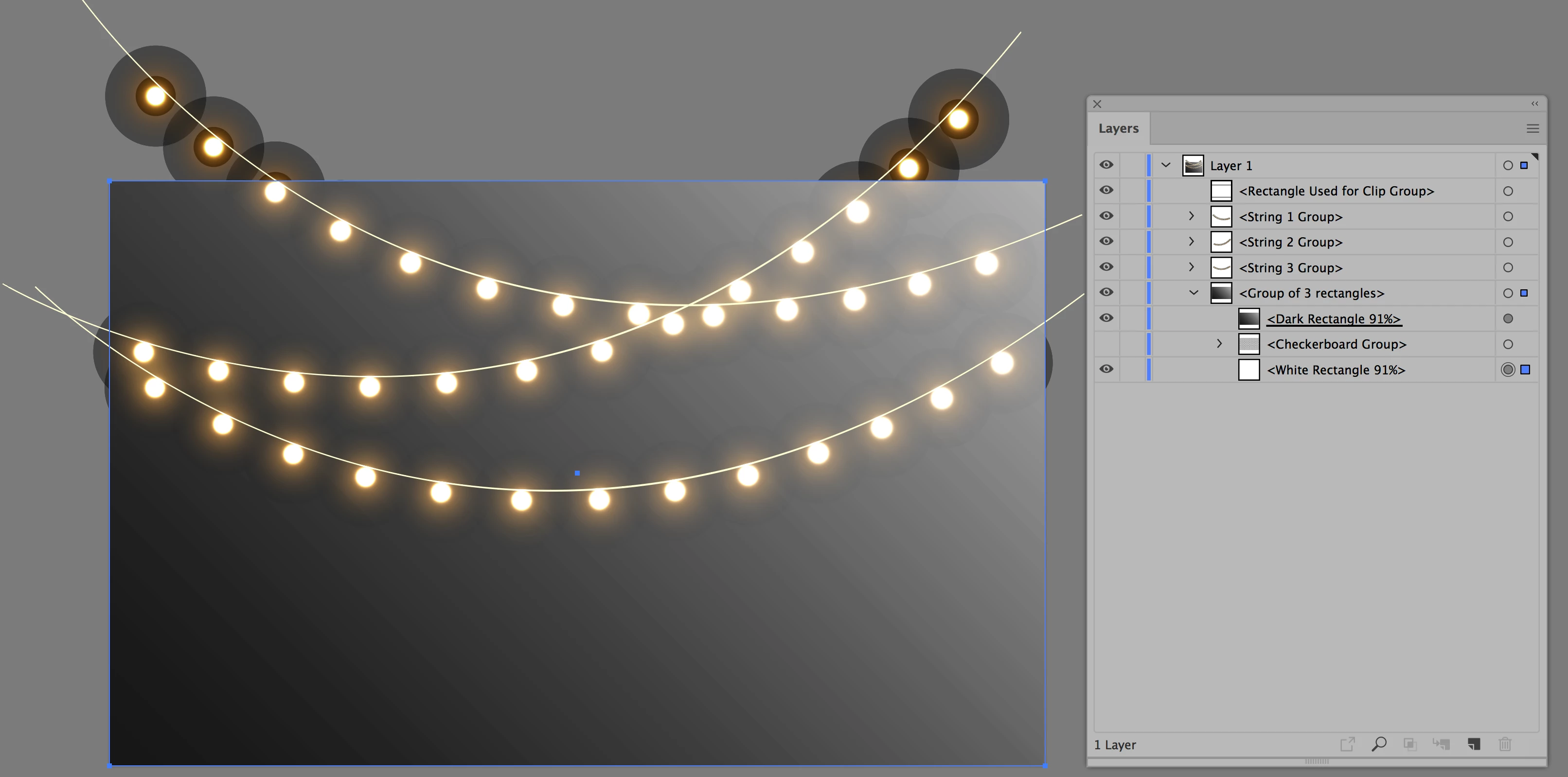The image size is (1568, 777).
Task: Select the Layers tab
Action: click(1118, 128)
